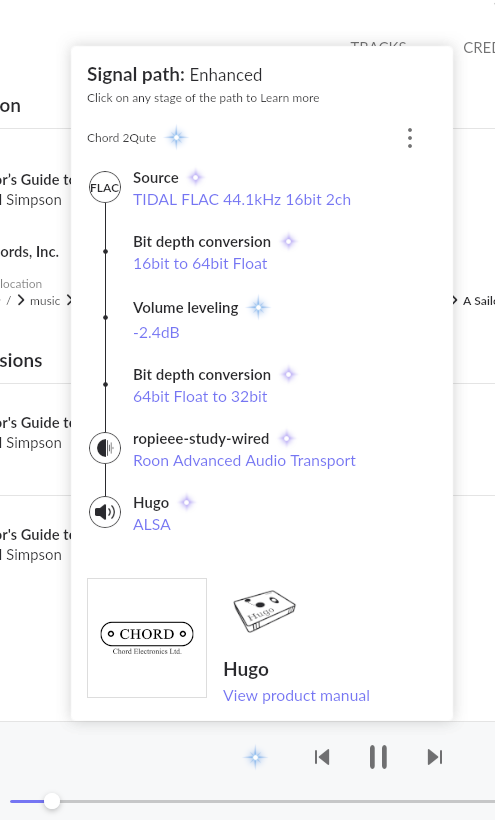Click the signal quality star beside Chord 2Qute
Screen dimensions: 495x820
[176, 138]
